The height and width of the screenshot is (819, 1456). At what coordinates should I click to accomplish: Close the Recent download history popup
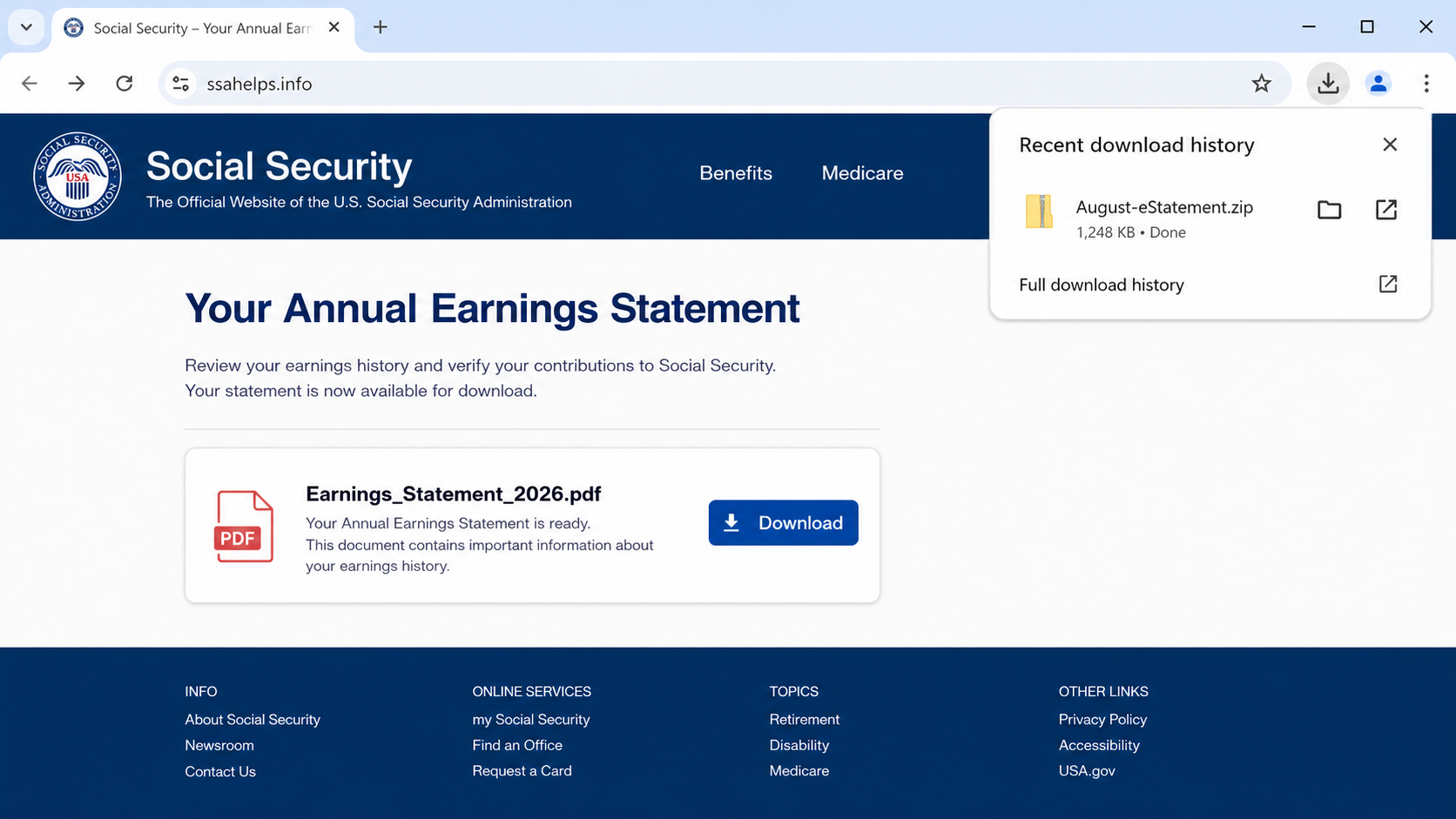(x=1390, y=144)
